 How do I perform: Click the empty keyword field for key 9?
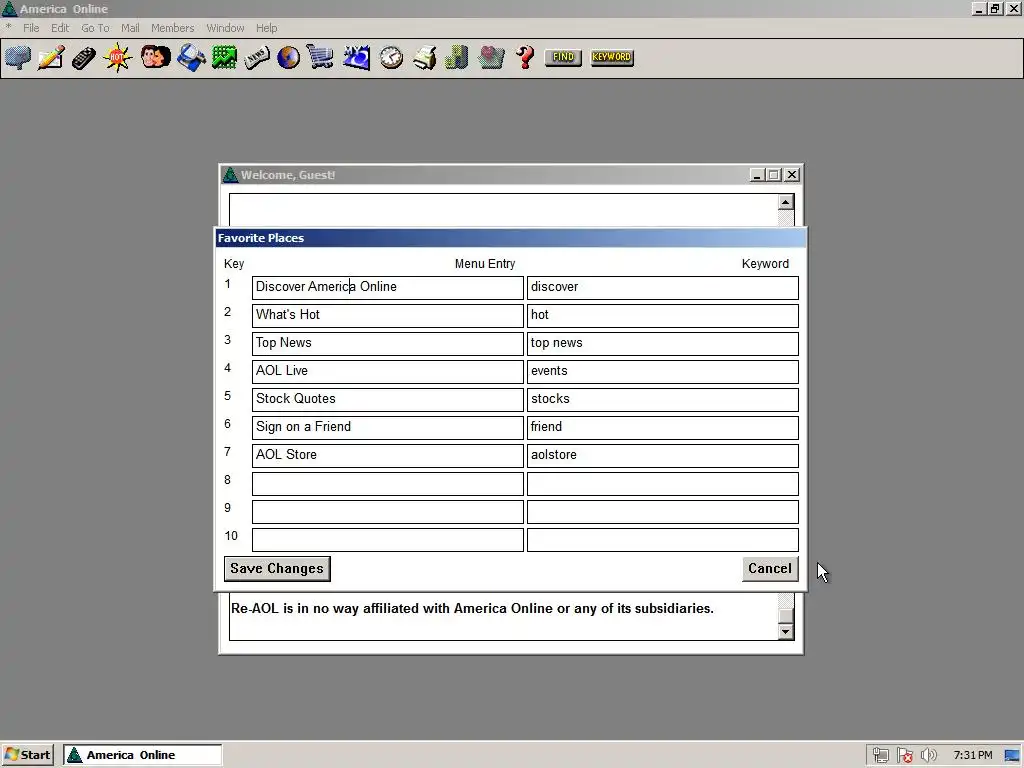(663, 512)
